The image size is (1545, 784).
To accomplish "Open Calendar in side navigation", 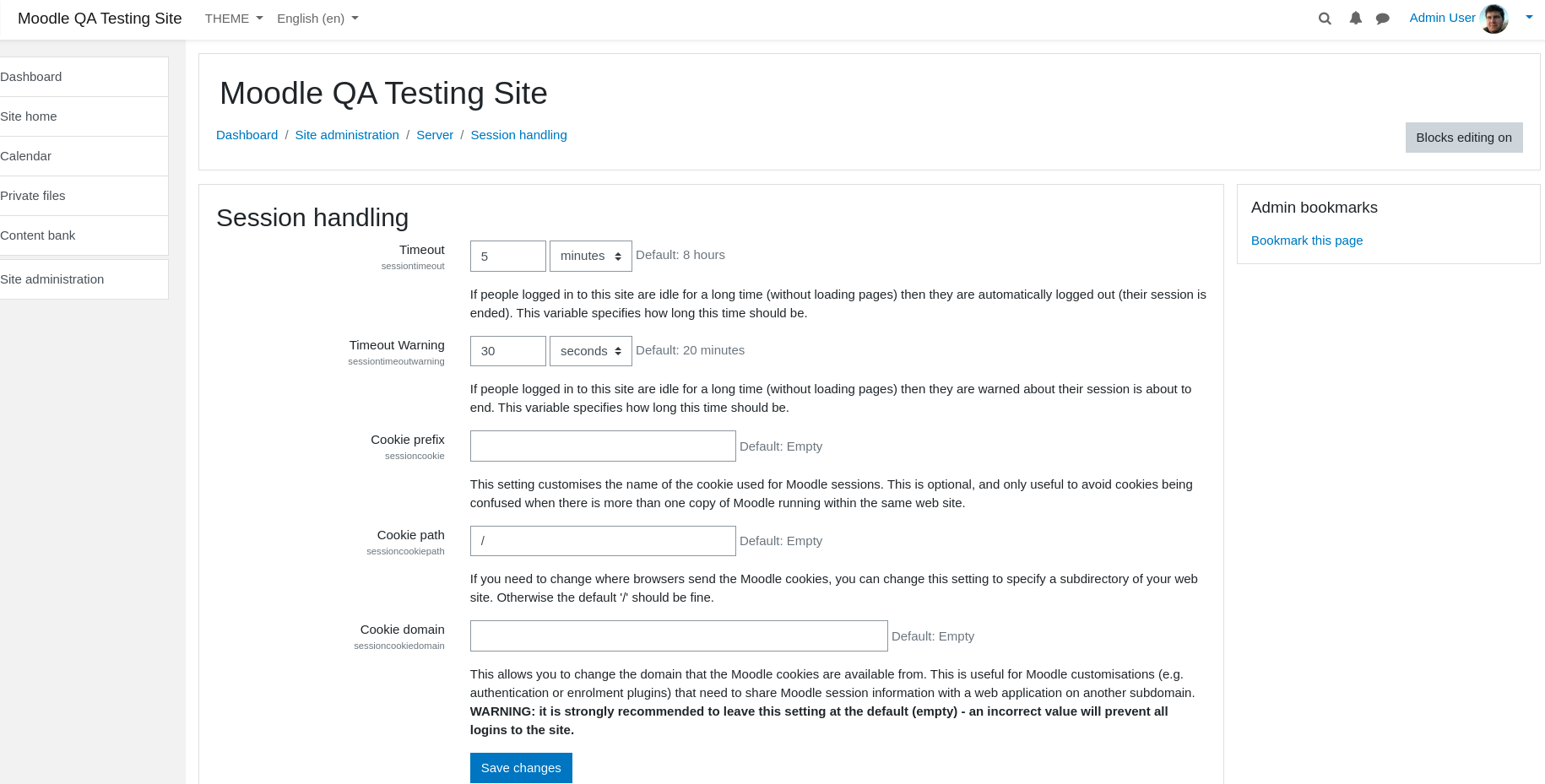I will (x=83, y=156).
